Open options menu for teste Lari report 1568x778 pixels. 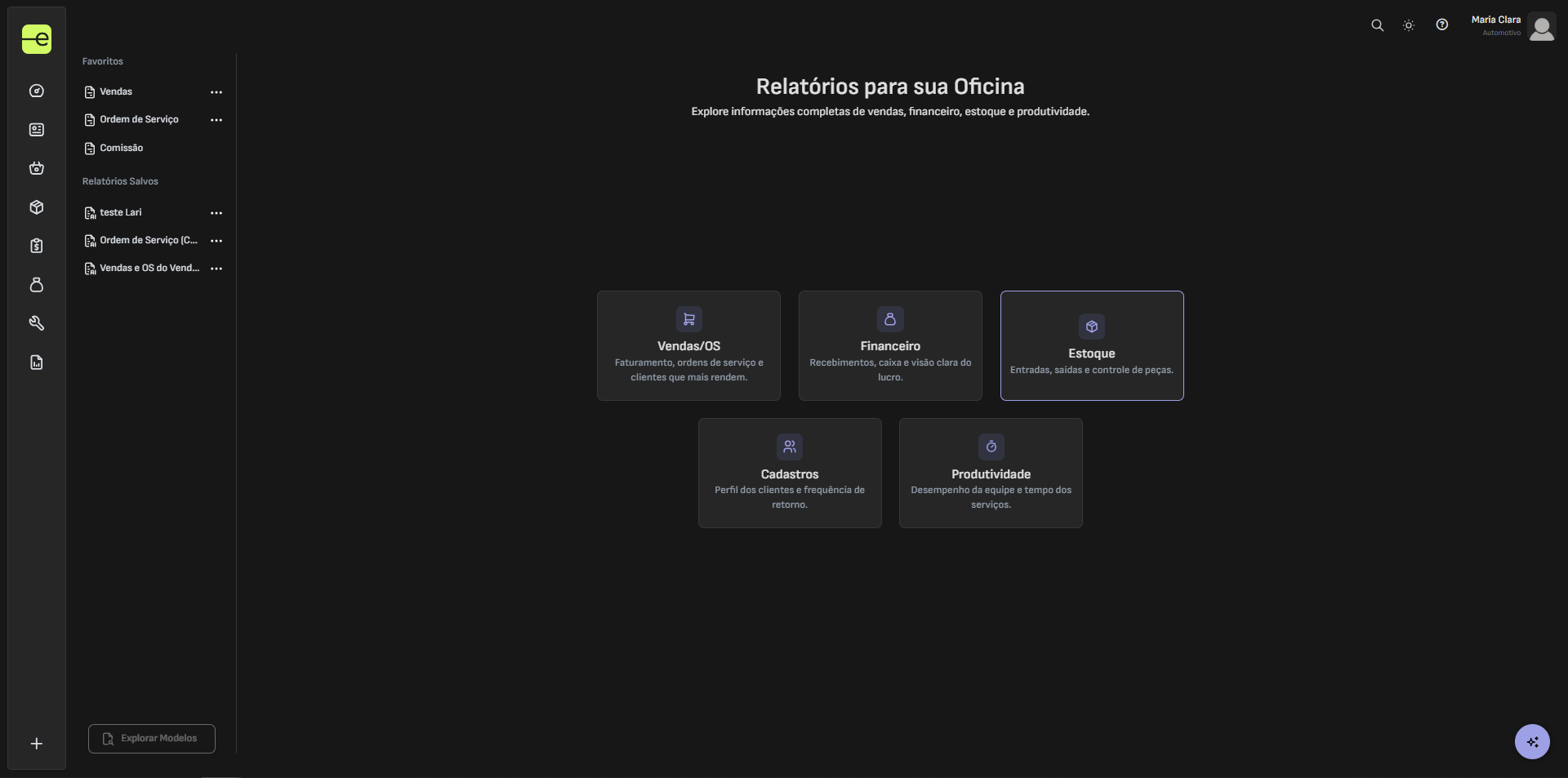click(216, 213)
